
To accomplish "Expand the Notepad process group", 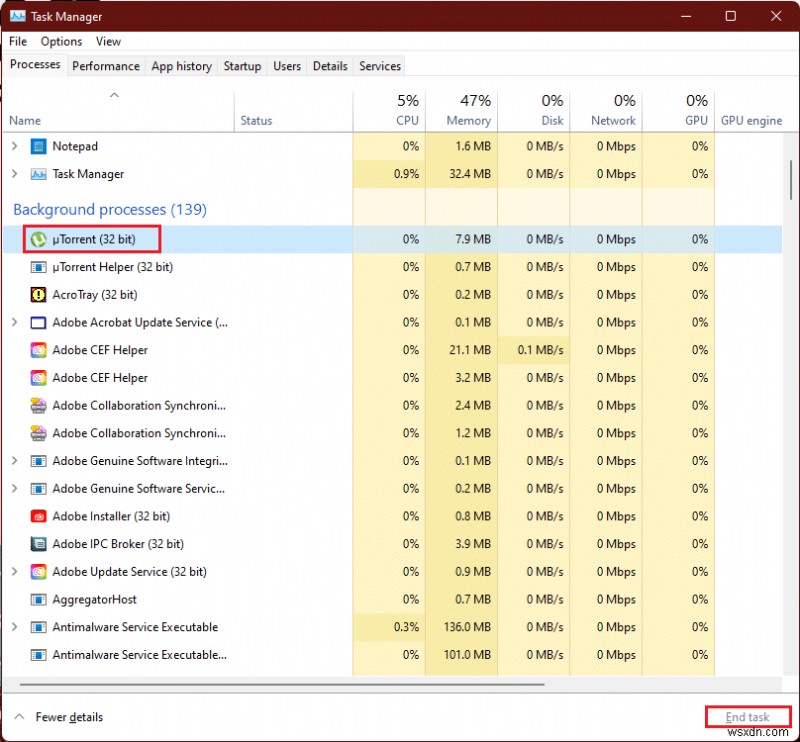I will coord(15,146).
